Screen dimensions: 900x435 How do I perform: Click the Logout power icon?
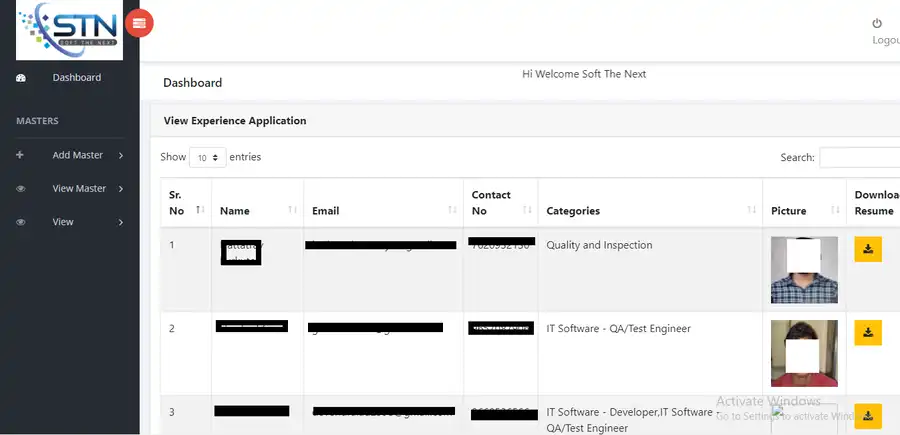(877, 23)
